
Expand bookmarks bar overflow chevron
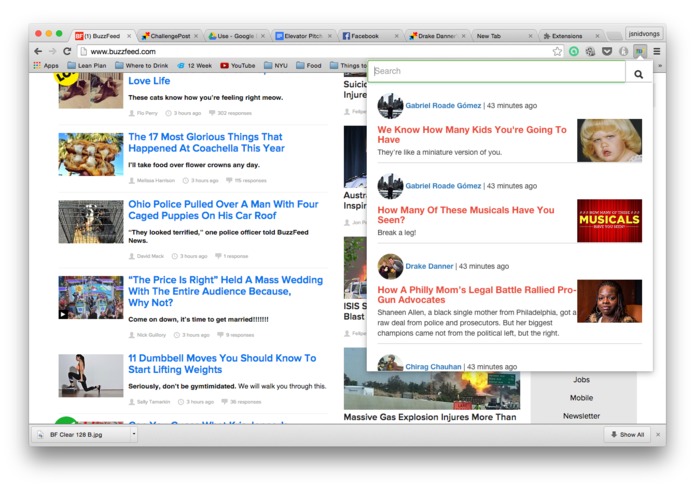tap(660, 66)
